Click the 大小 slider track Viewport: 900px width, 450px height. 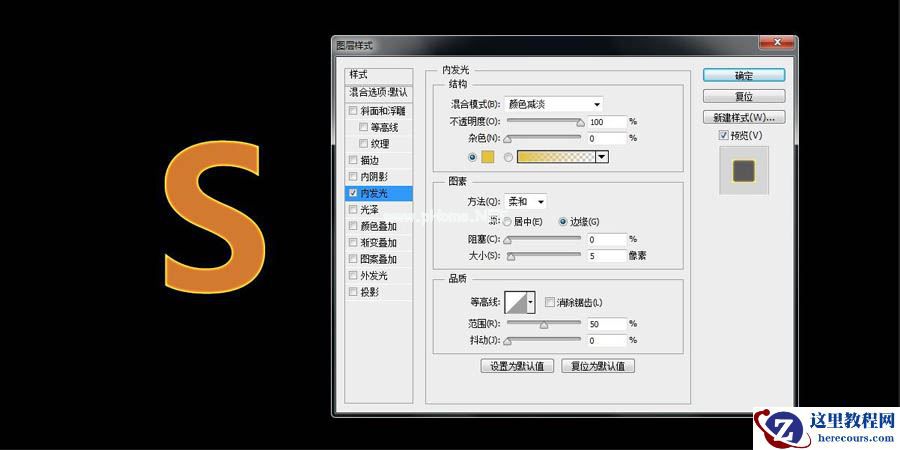[x=543, y=255]
